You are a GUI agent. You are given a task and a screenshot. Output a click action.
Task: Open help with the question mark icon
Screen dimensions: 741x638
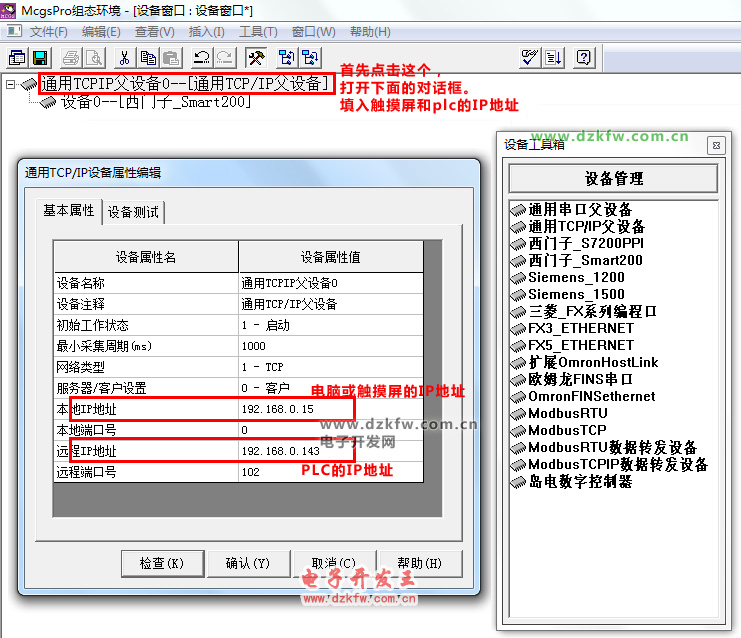pyautogui.click(x=584, y=58)
